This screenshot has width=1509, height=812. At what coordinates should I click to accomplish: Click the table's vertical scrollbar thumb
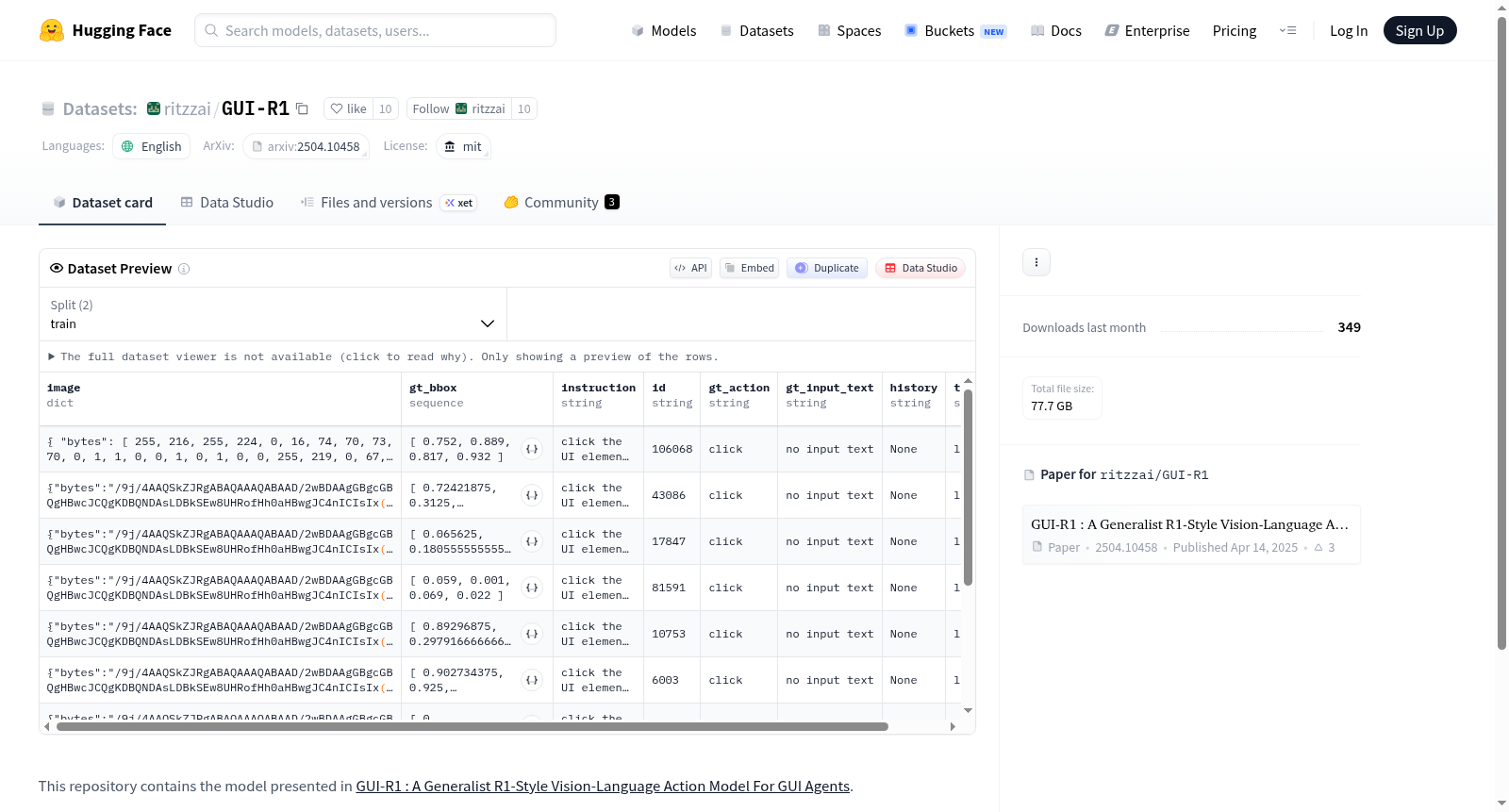pyautogui.click(x=968, y=488)
